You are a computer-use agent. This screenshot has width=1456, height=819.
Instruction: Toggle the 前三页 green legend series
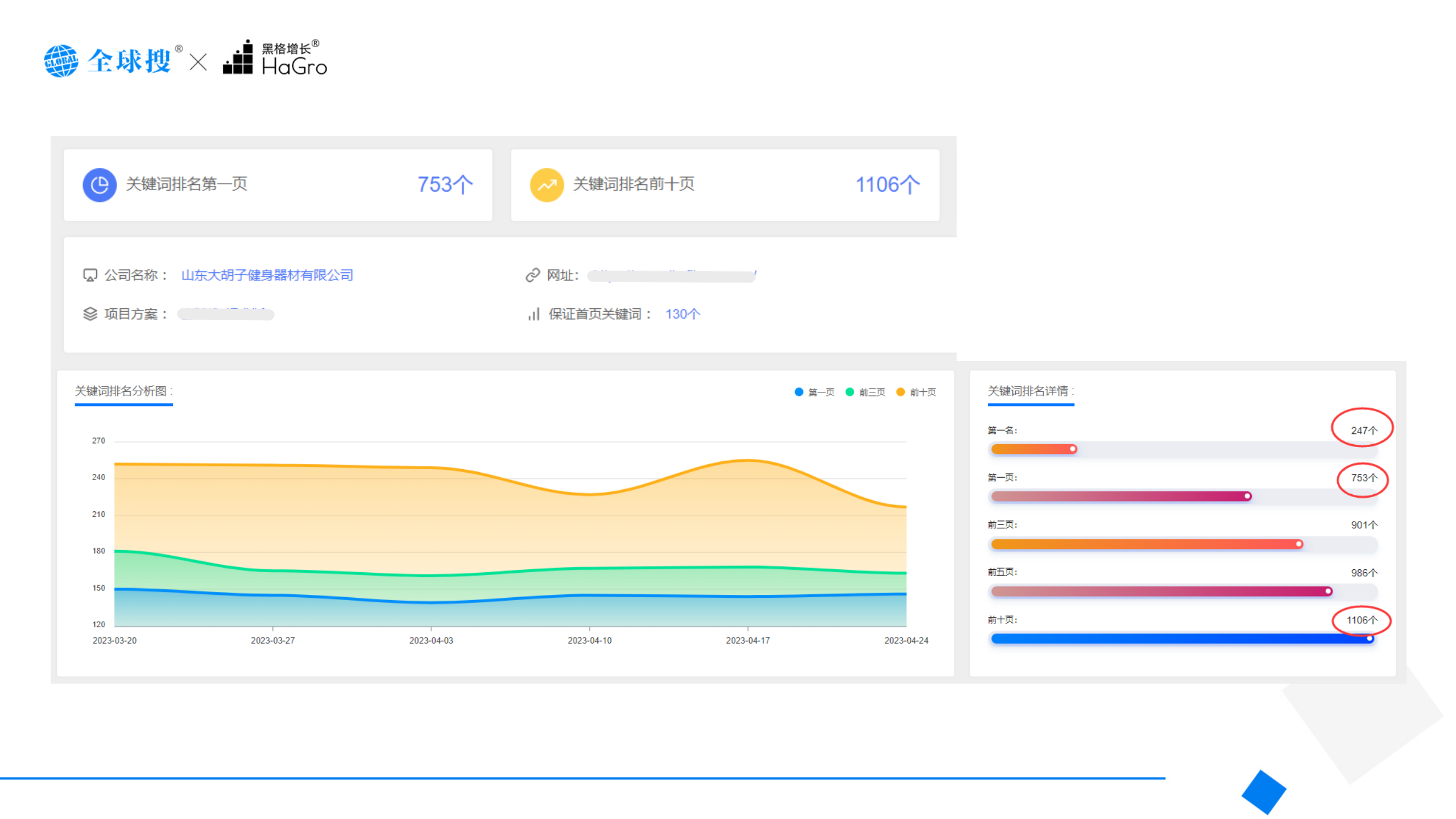pos(865,392)
